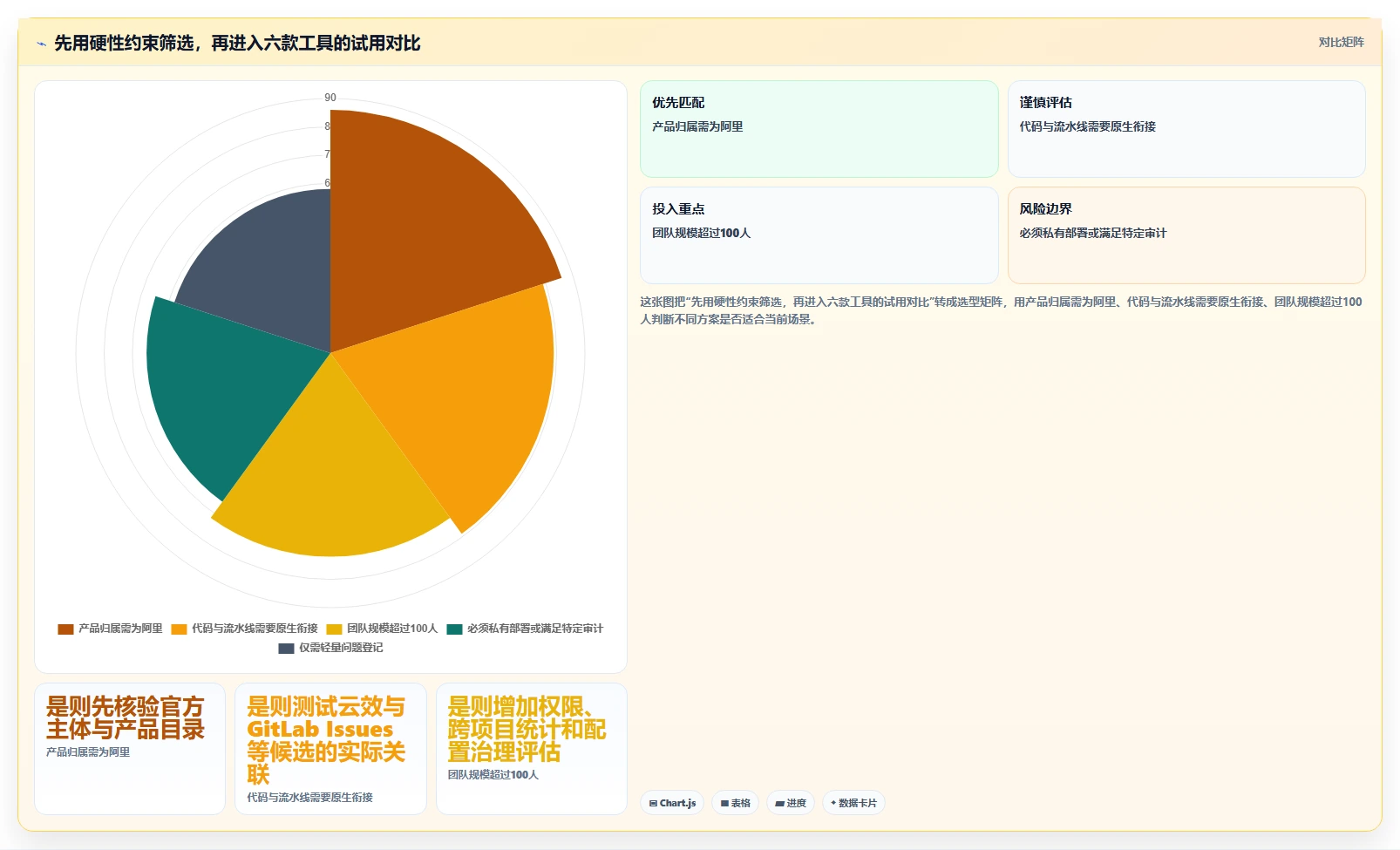
Task: Click the 对比矩阵 label in header
Action: tap(1341, 42)
